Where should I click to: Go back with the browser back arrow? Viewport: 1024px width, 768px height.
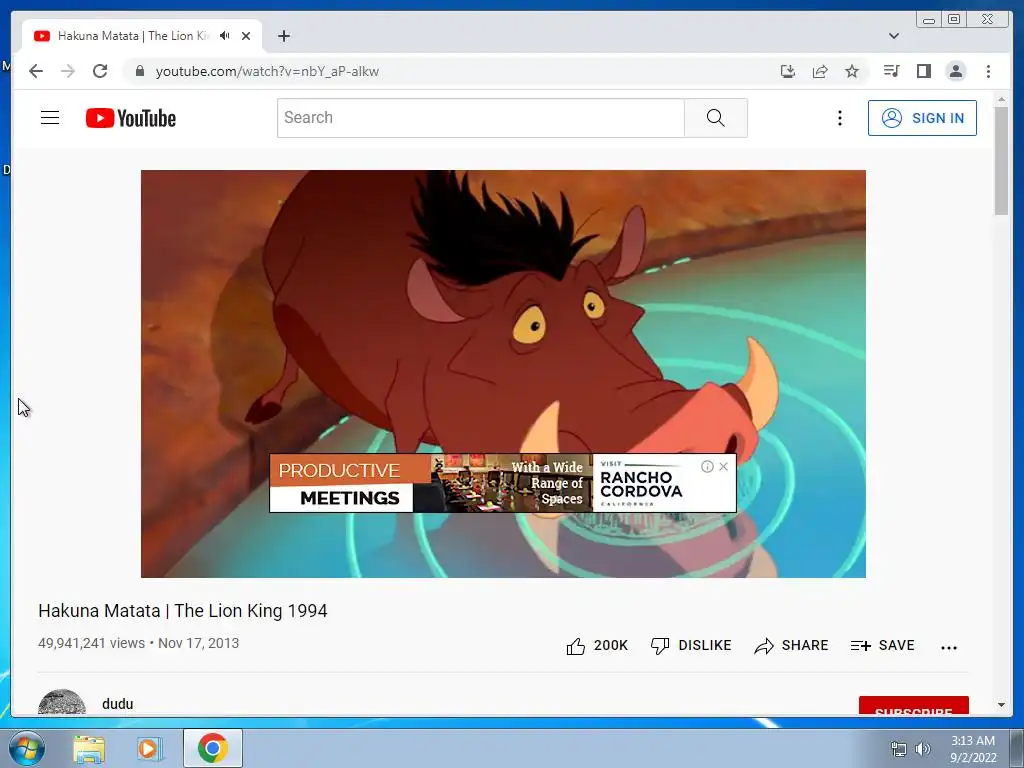click(x=36, y=71)
